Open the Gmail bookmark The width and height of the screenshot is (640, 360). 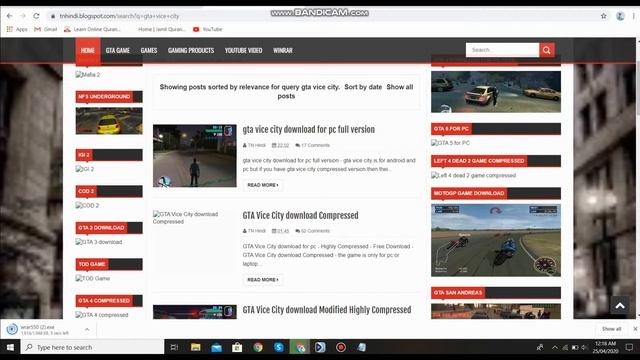tap(46, 29)
